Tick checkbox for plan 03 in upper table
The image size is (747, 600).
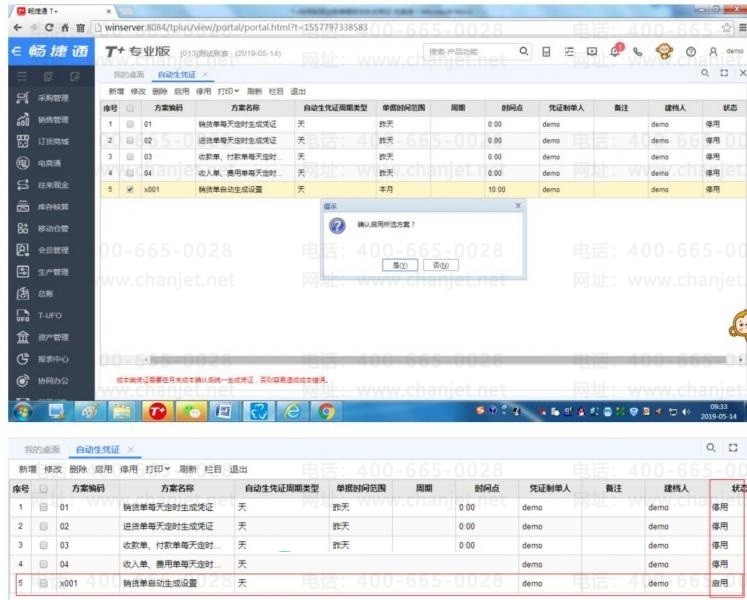(x=130, y=157)
